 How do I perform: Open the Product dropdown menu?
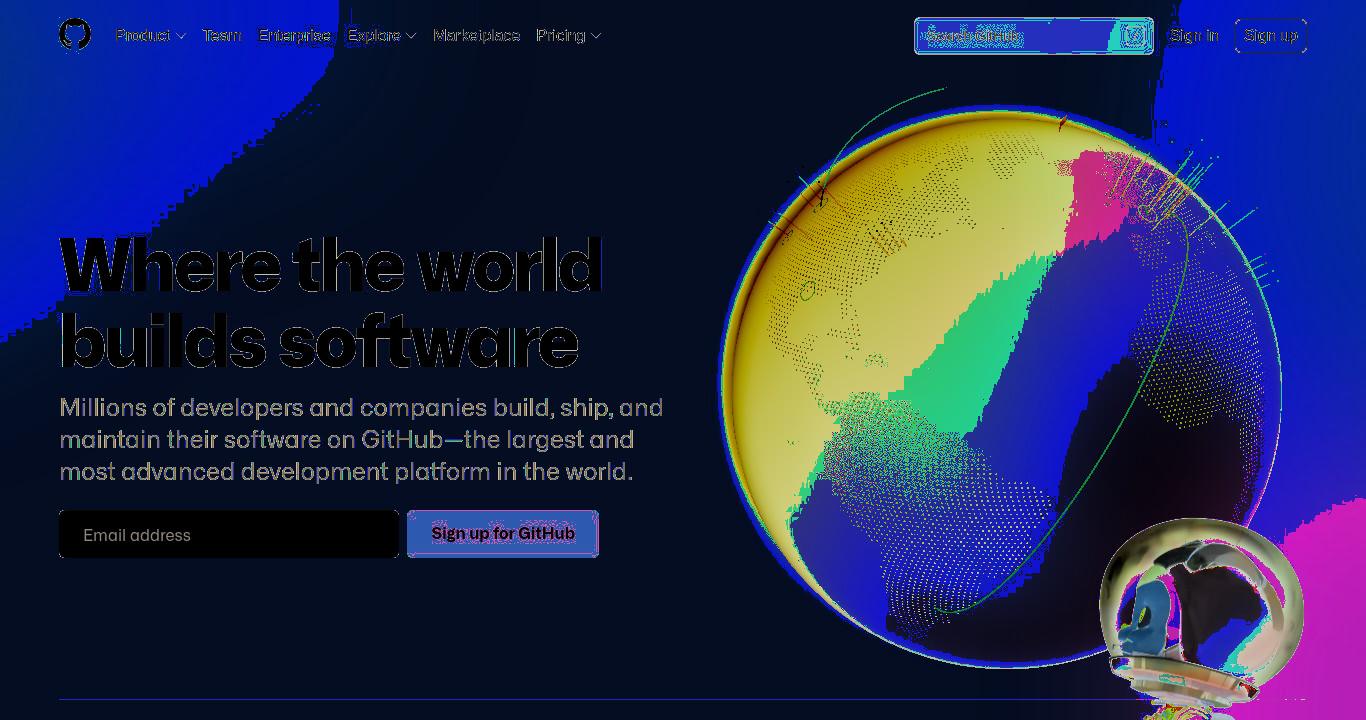click(x=151, y=36)
